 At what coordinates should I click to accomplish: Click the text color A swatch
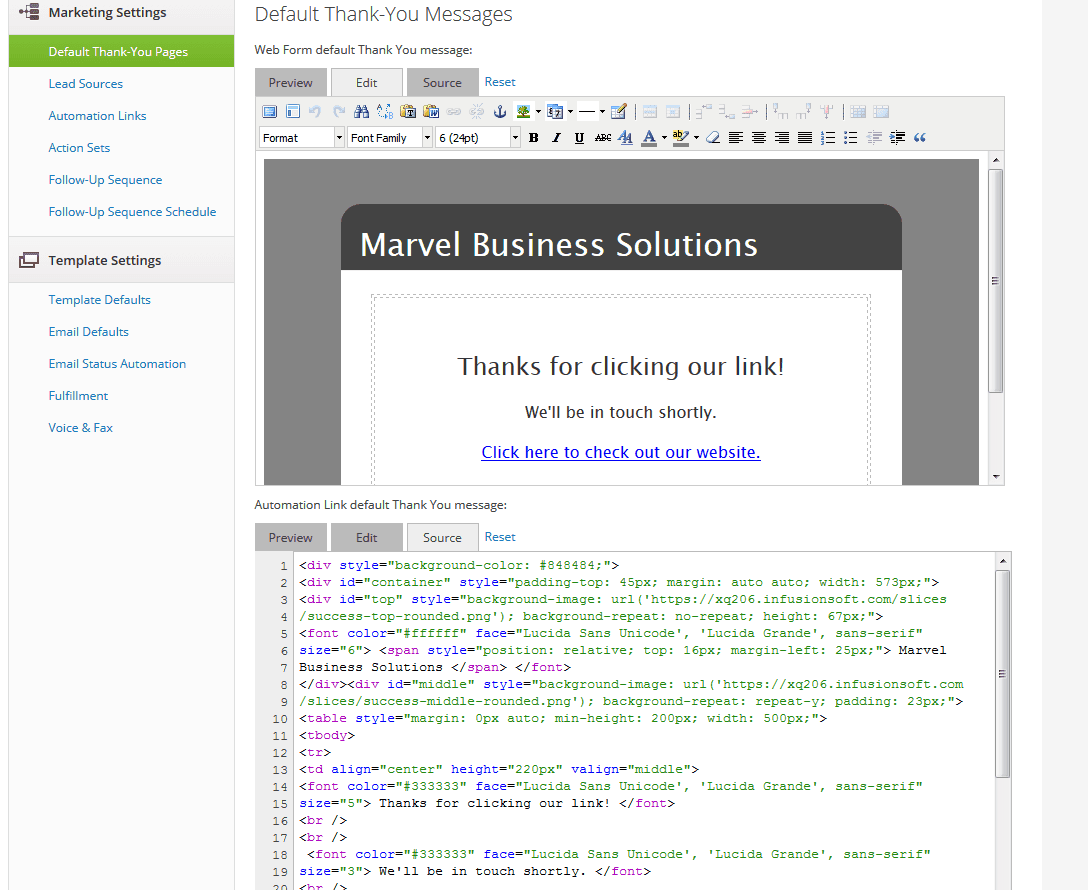(649, 137)
